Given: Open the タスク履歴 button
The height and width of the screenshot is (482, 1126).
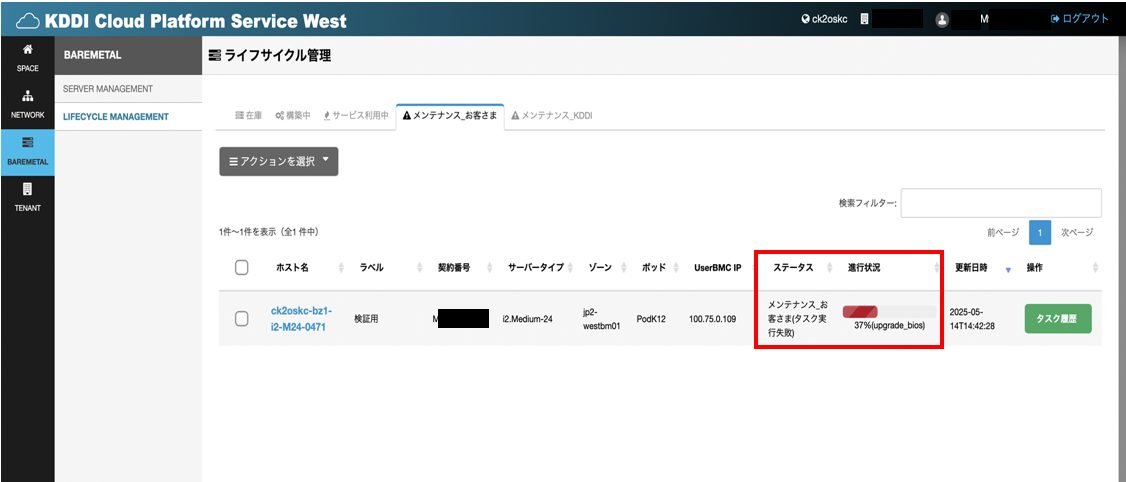Looking at the screenshot, I should coord(1058,319).
